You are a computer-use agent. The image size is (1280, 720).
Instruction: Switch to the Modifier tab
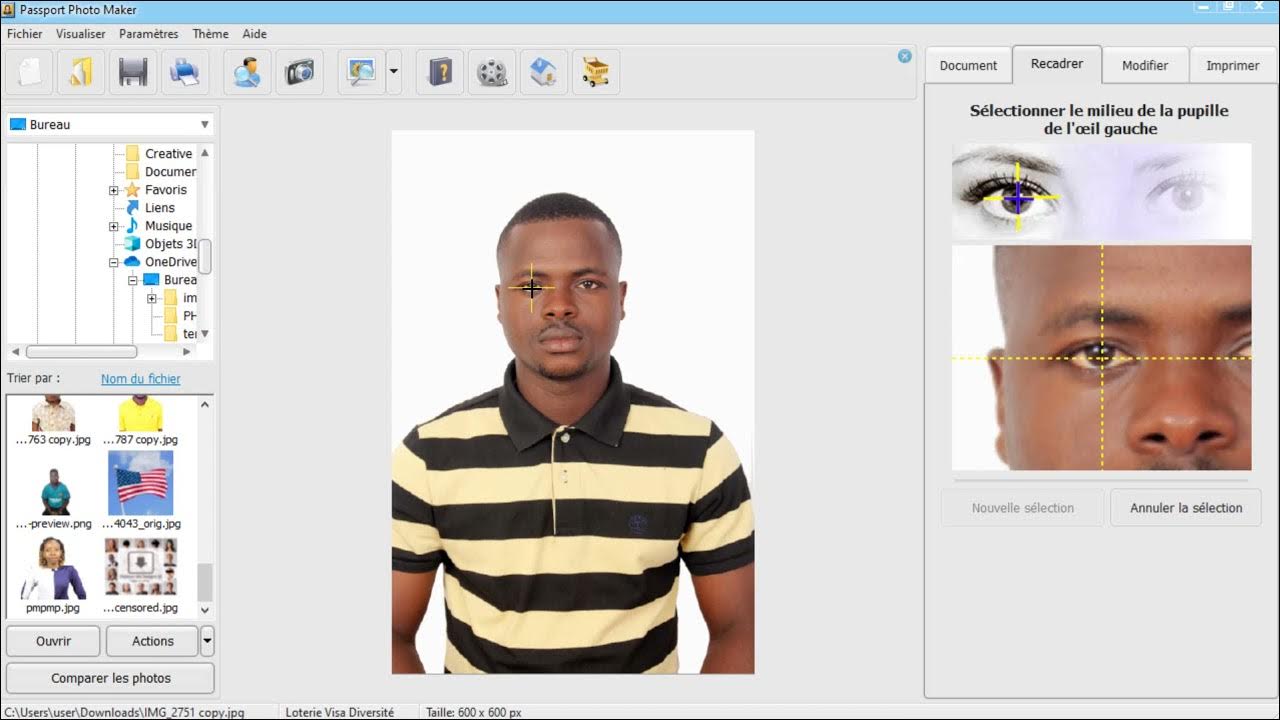pyautogui.click(x=1145, y=65)
